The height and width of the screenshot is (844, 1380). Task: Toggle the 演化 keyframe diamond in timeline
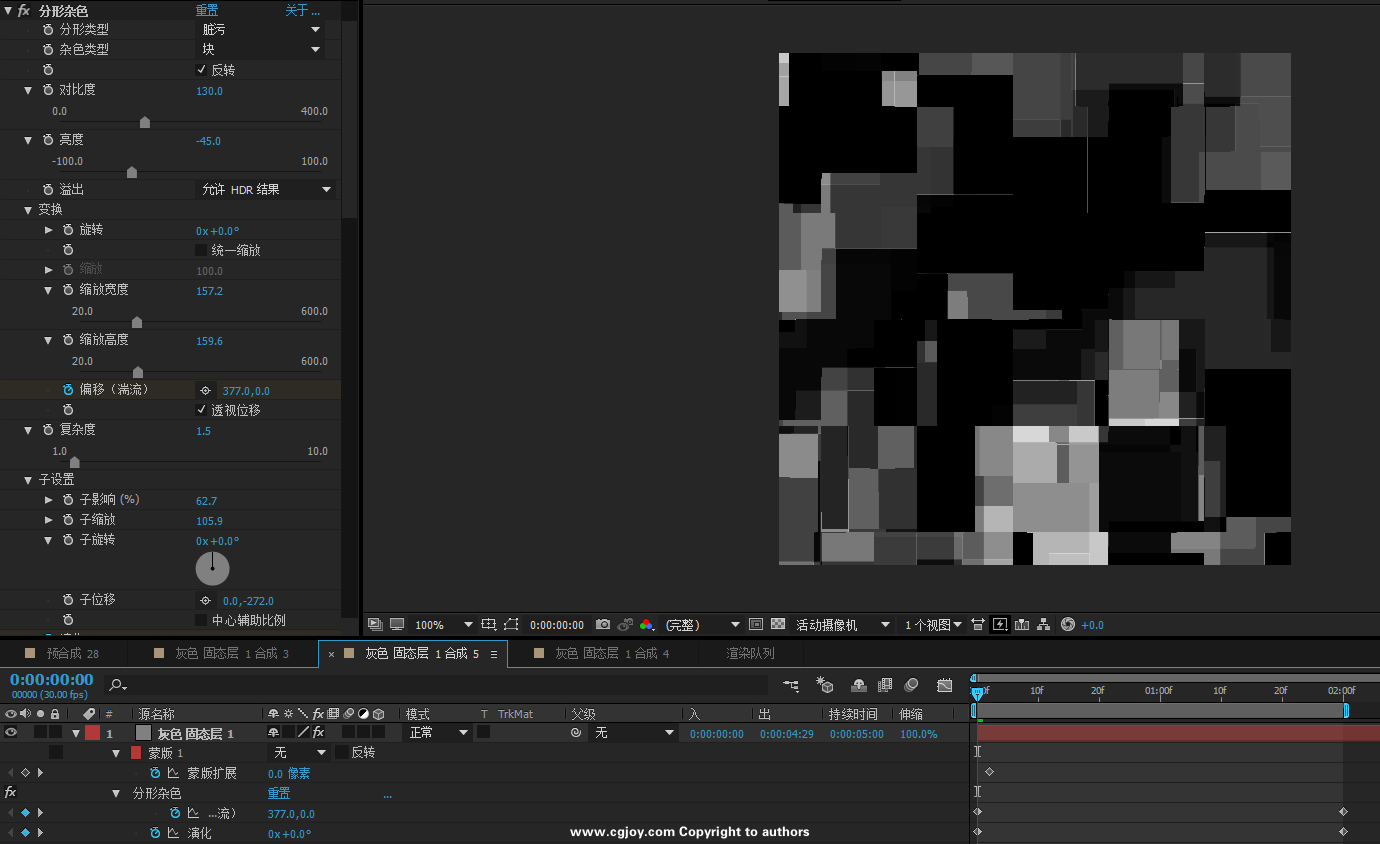pos(25,832)
